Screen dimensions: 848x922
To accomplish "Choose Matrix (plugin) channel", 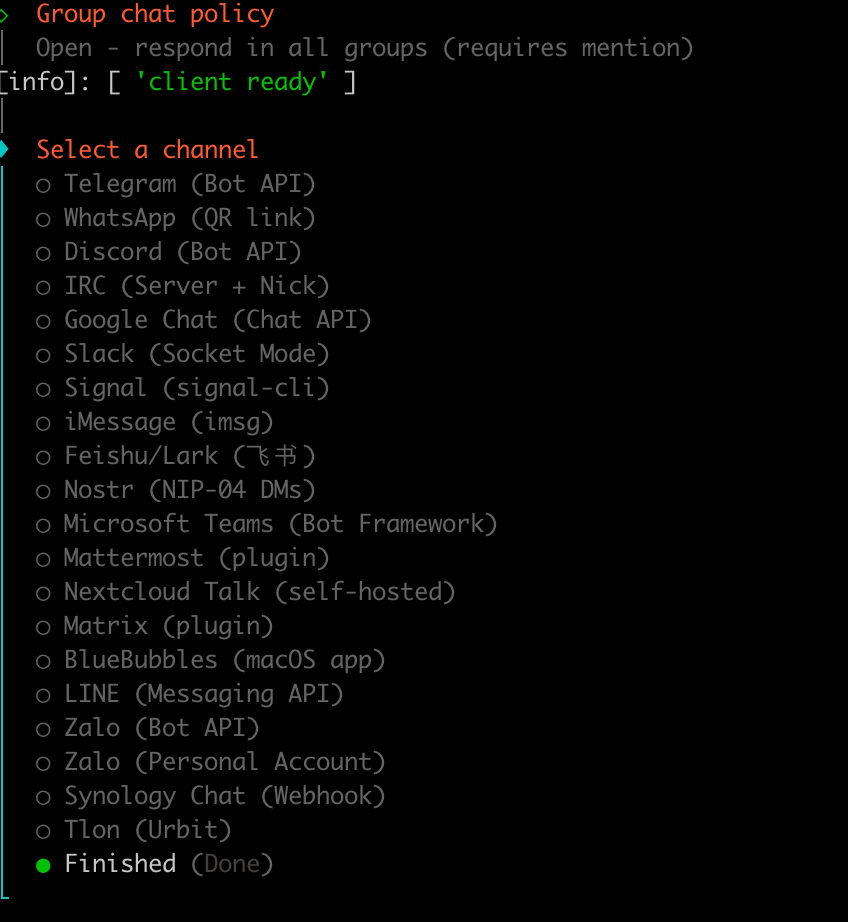I will [x=43, y=627].
